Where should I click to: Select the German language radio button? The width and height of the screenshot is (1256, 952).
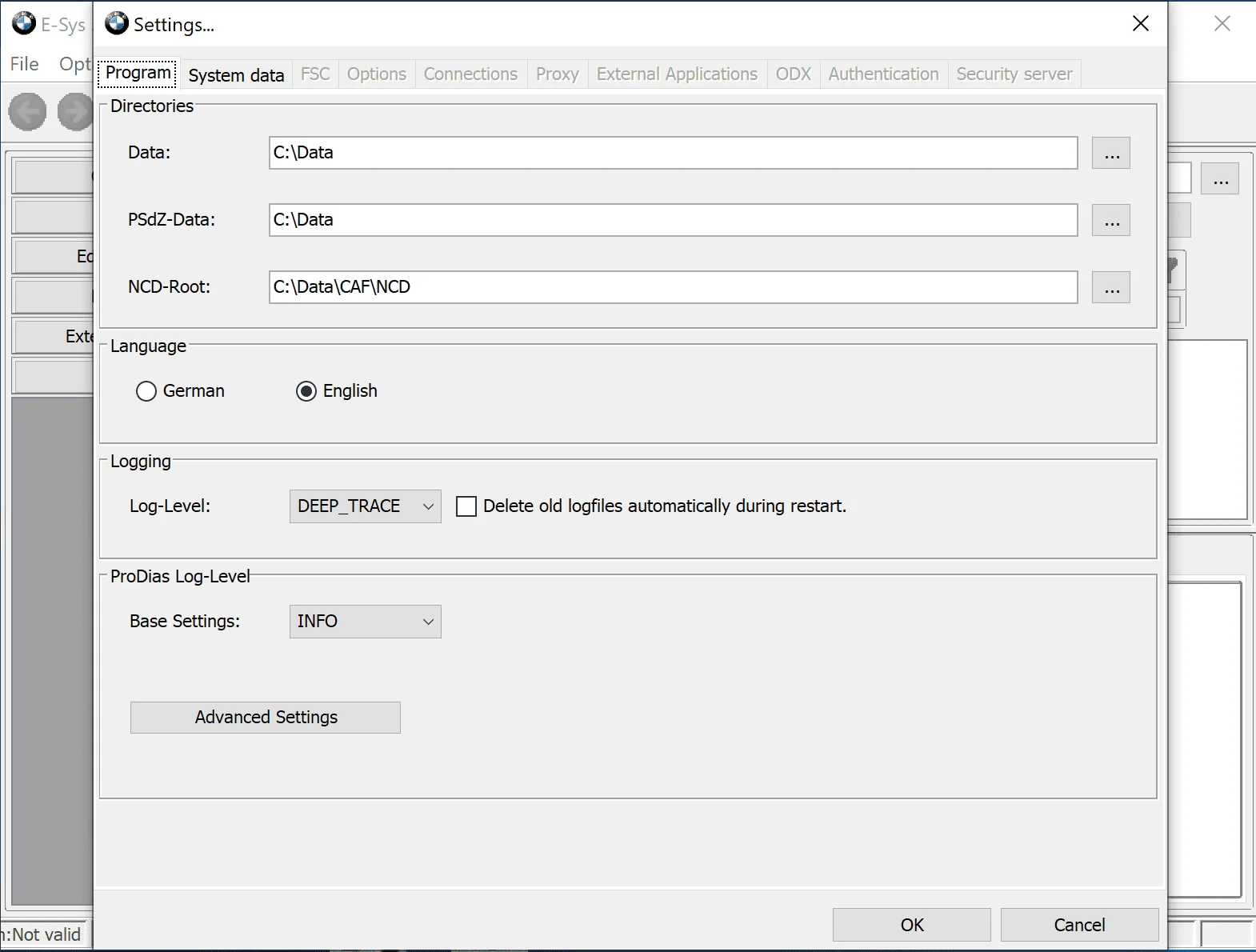coord(146,391)
